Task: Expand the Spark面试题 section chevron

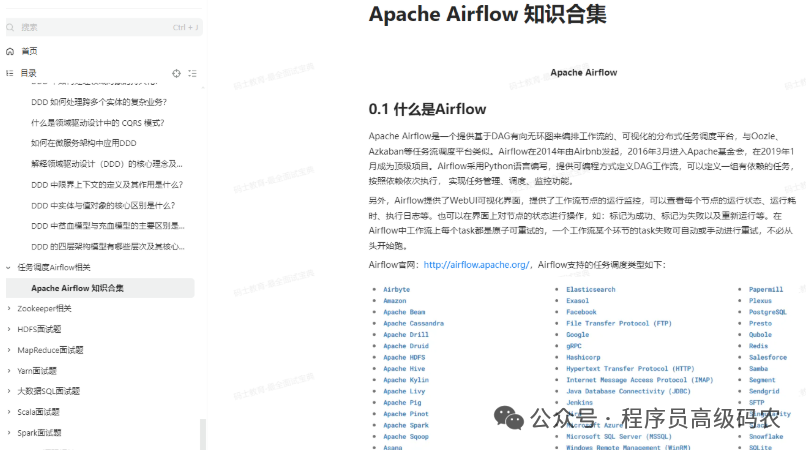Action: coord(8,433)
